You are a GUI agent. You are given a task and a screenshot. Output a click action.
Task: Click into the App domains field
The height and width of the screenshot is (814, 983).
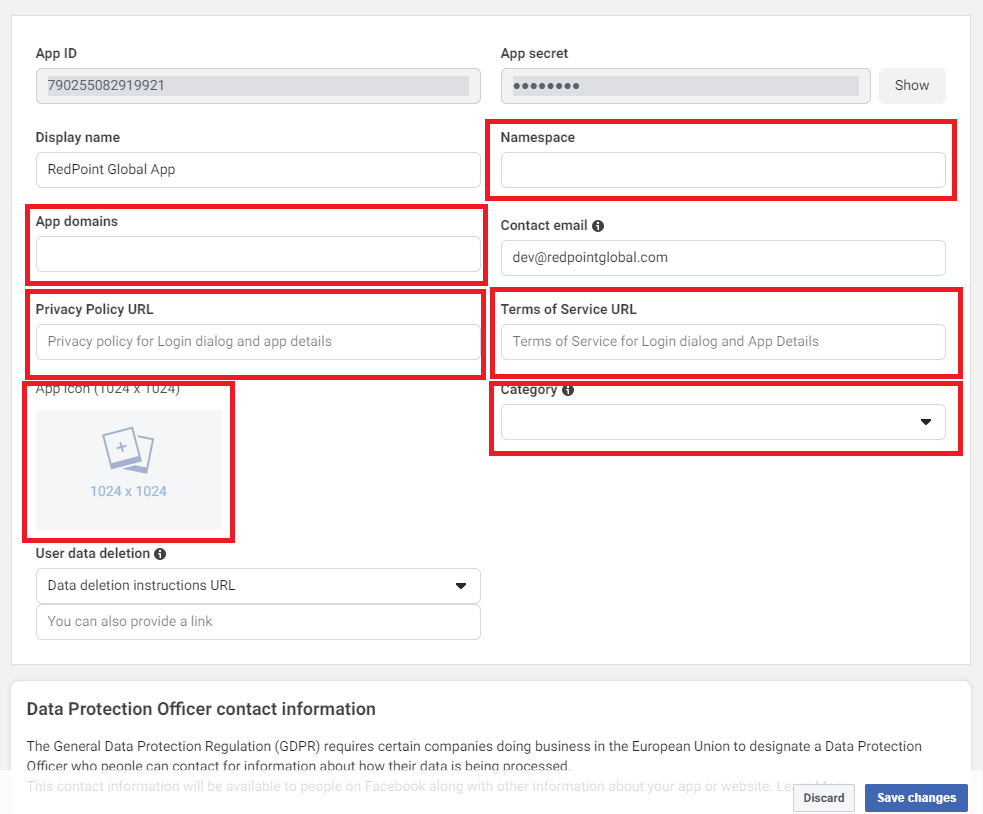258,254
